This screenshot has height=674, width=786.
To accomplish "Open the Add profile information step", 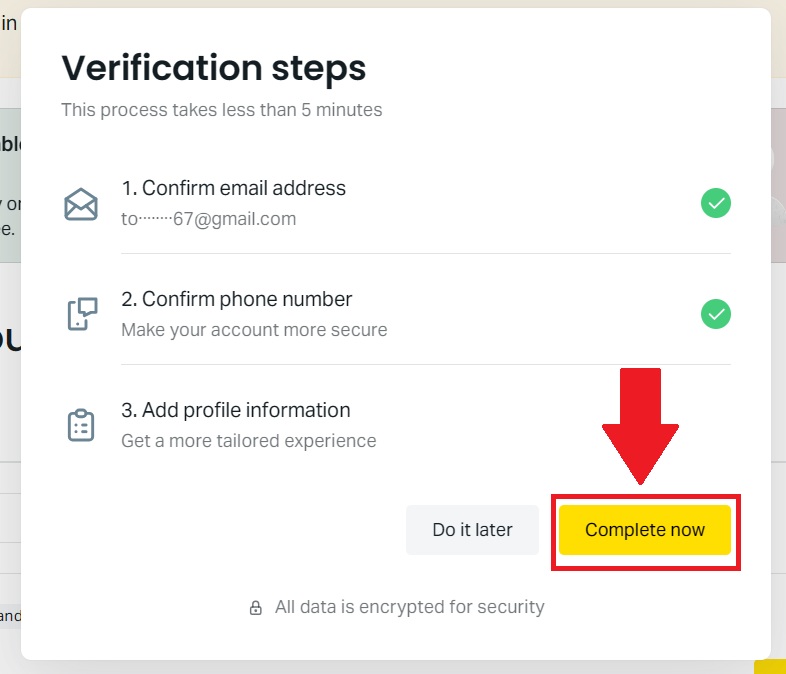I will [x=236, y=410].
